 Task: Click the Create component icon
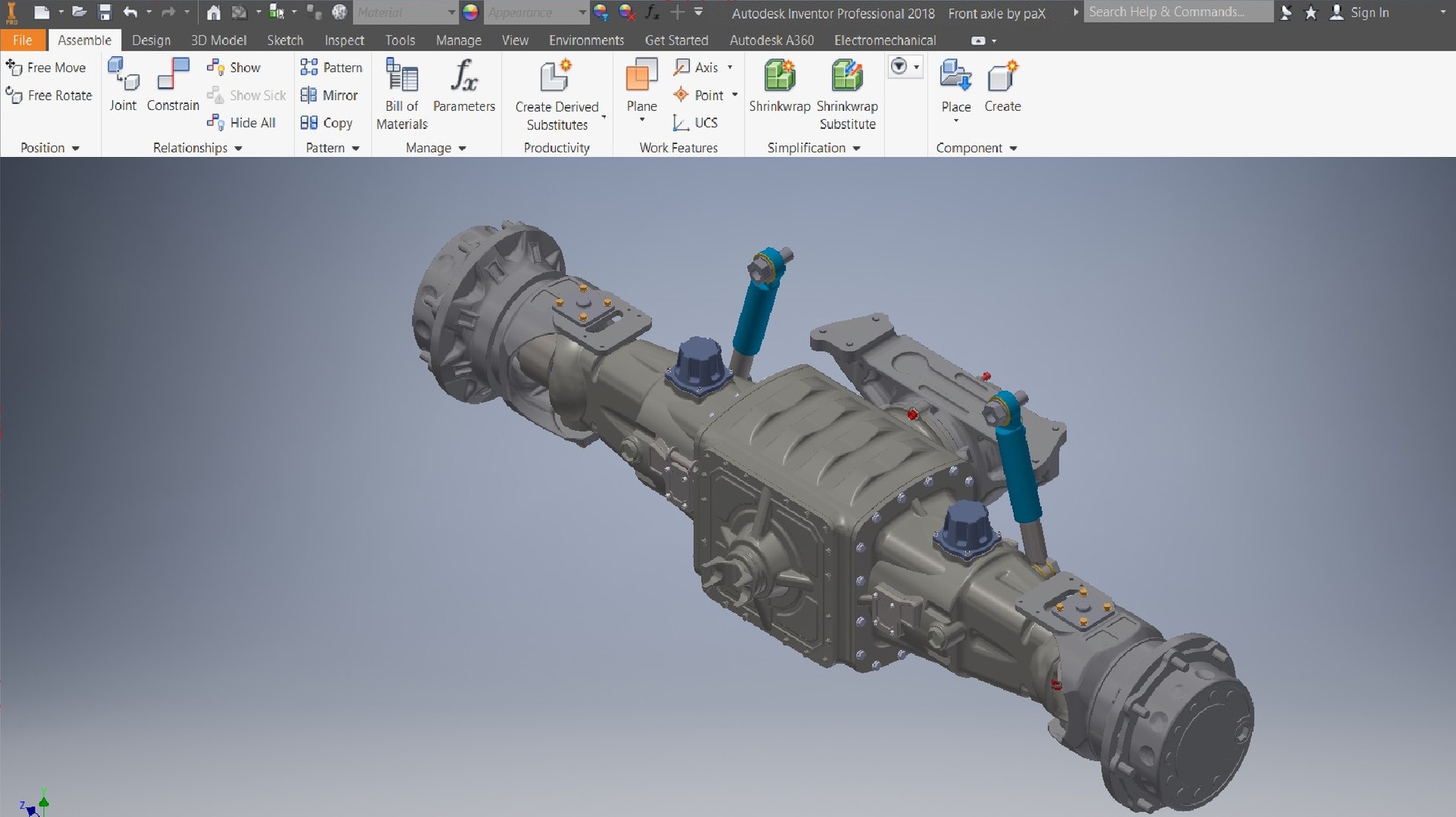point(1003,76)
